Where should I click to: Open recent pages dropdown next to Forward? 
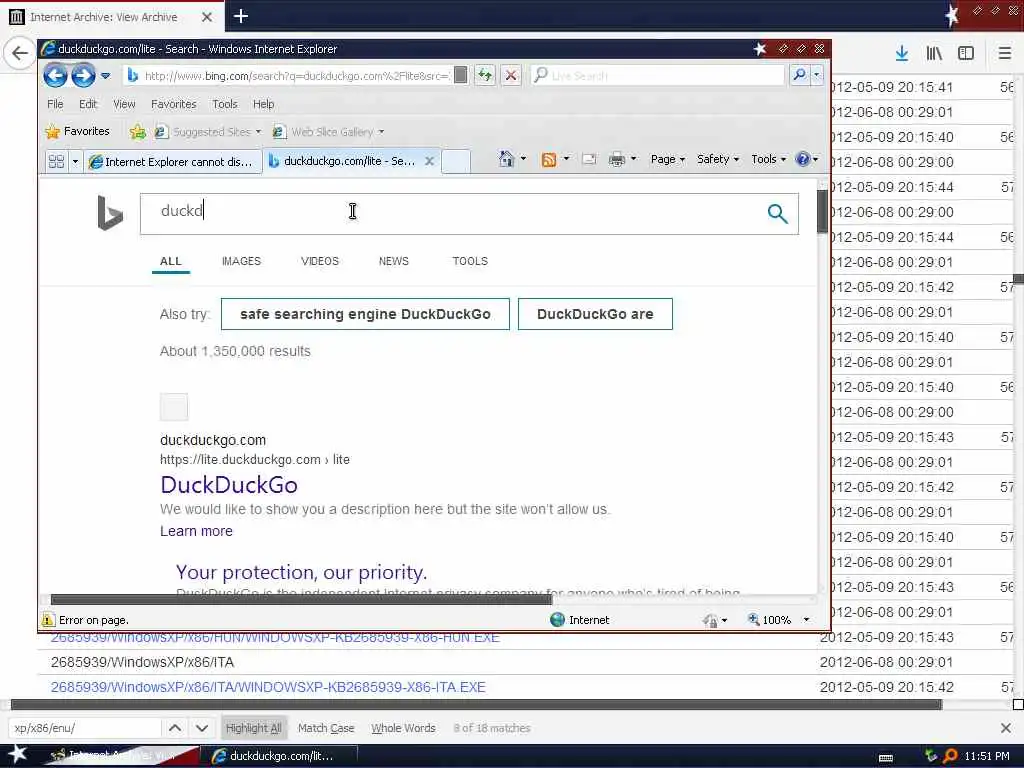coord(106,76)
